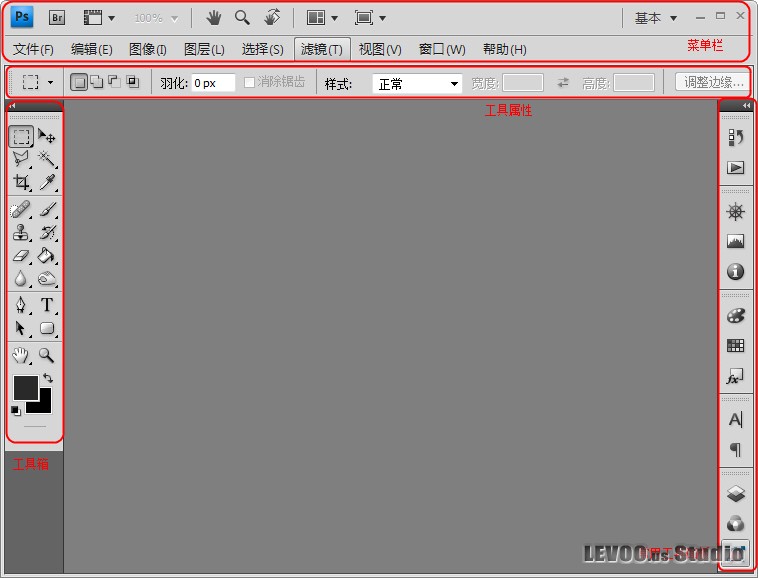Select the Hand tool in toolbox
Viewport: 758px width, 578px height.
(21, 356)
